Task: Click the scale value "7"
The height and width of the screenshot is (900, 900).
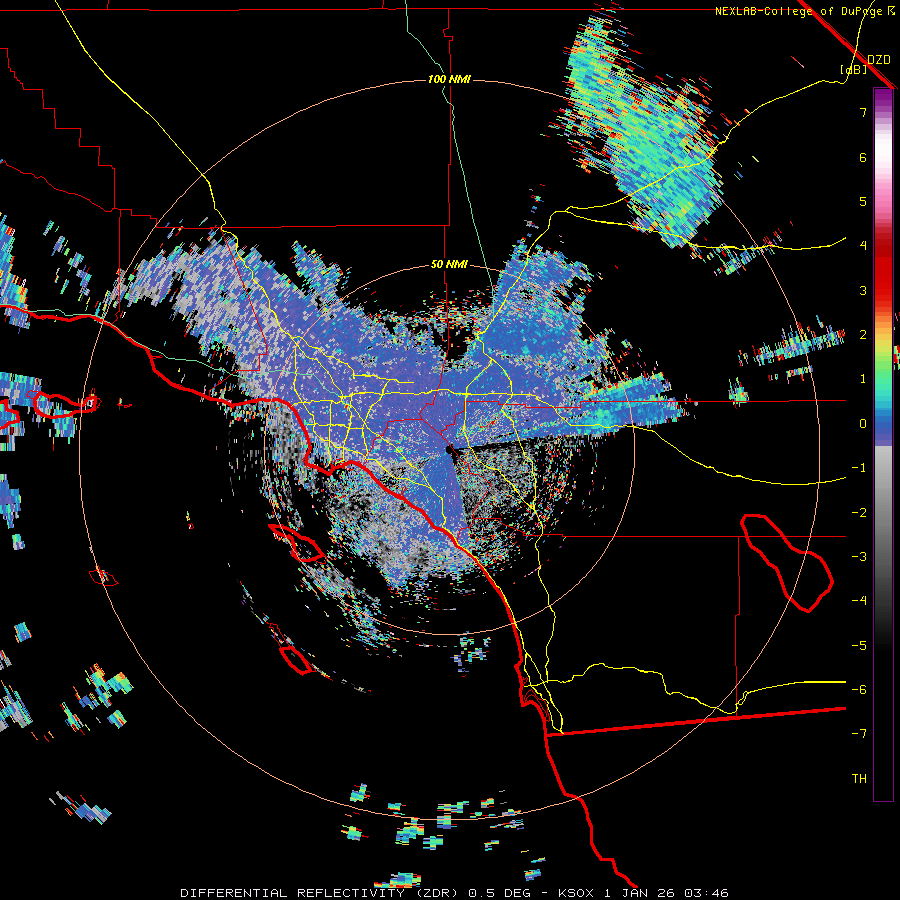Action: 863,112
